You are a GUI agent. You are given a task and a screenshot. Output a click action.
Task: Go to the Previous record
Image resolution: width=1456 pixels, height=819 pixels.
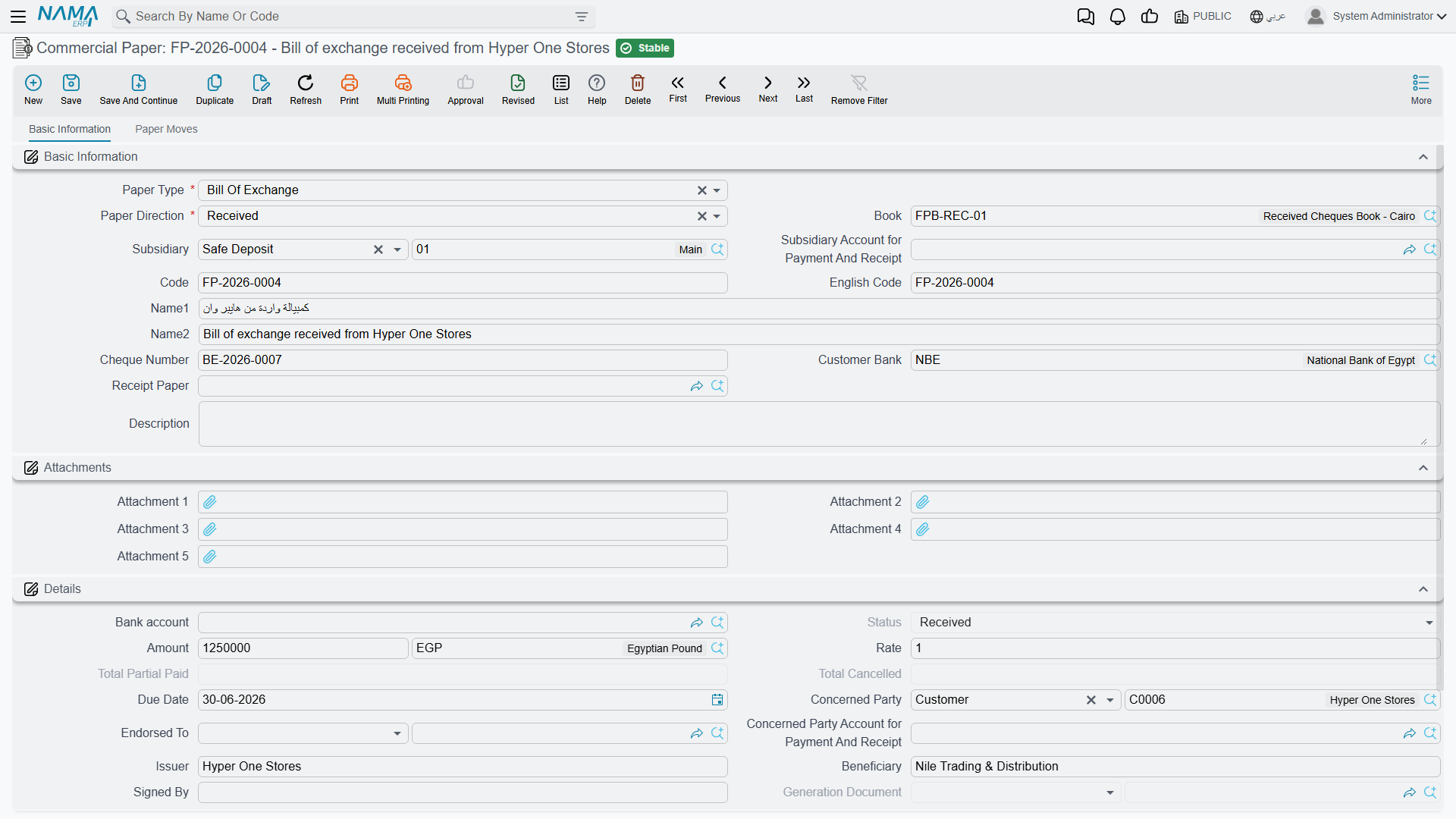click(723, 89)
